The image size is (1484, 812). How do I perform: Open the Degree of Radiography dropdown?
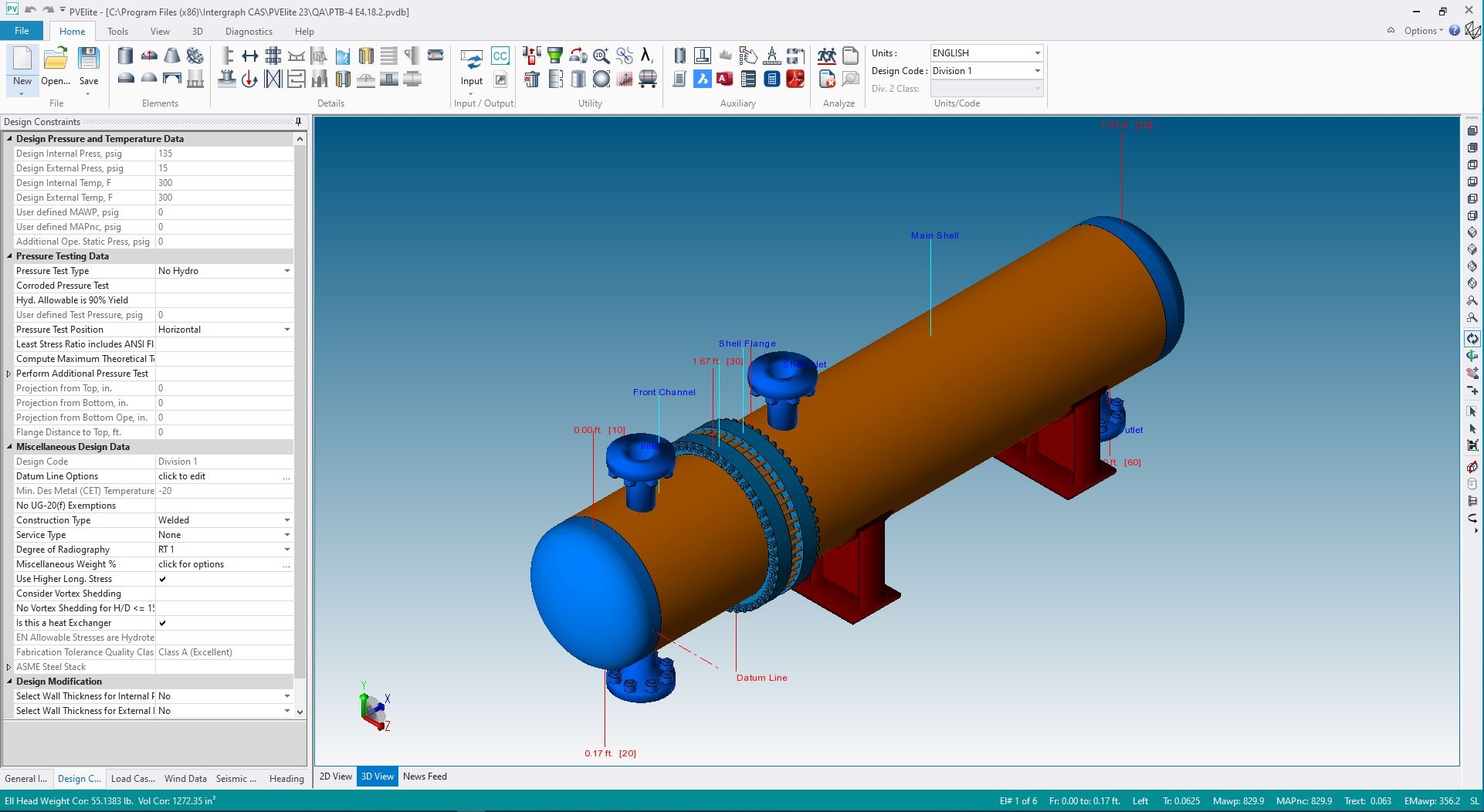tap(287, 550)
